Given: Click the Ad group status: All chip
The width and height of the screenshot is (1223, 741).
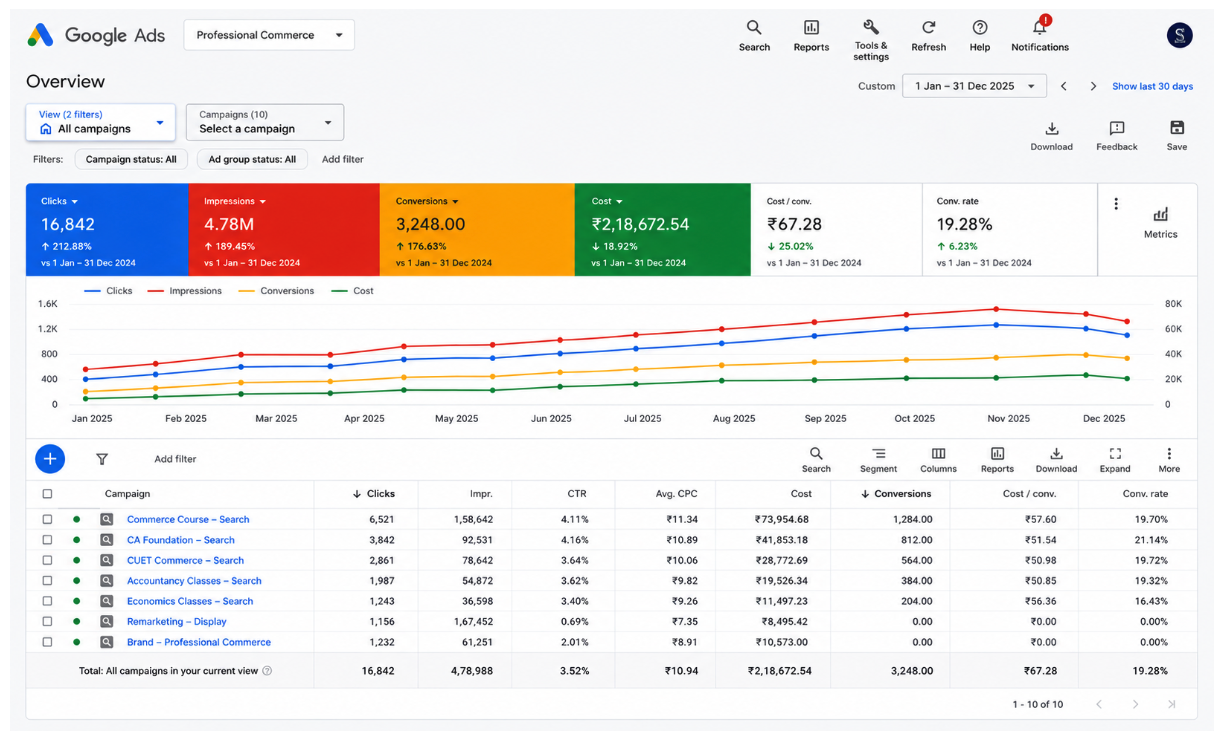Looking at the screenshot, I should click(x=252, y=159).
